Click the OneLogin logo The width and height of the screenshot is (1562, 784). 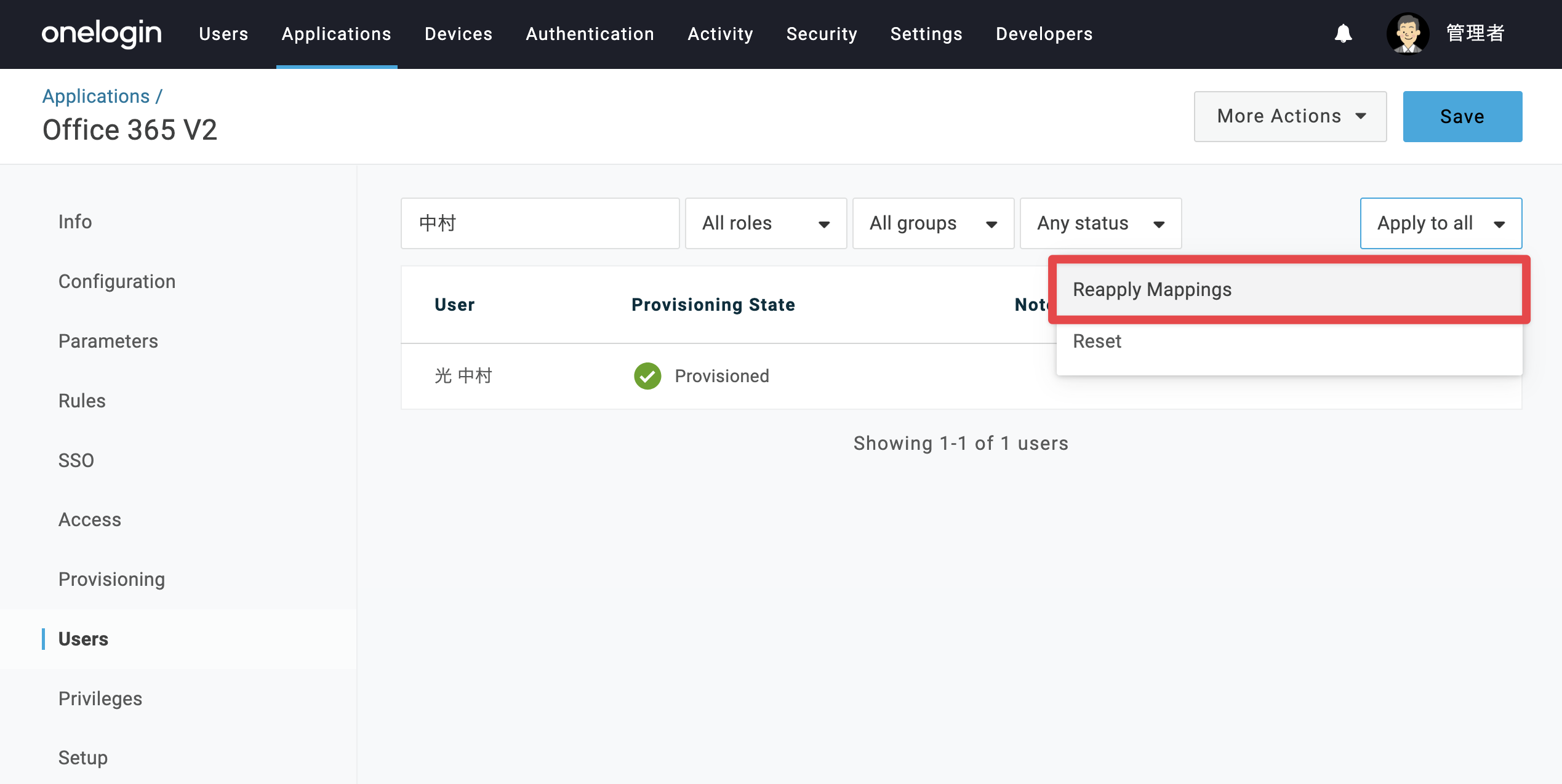(x=102, y=33)
